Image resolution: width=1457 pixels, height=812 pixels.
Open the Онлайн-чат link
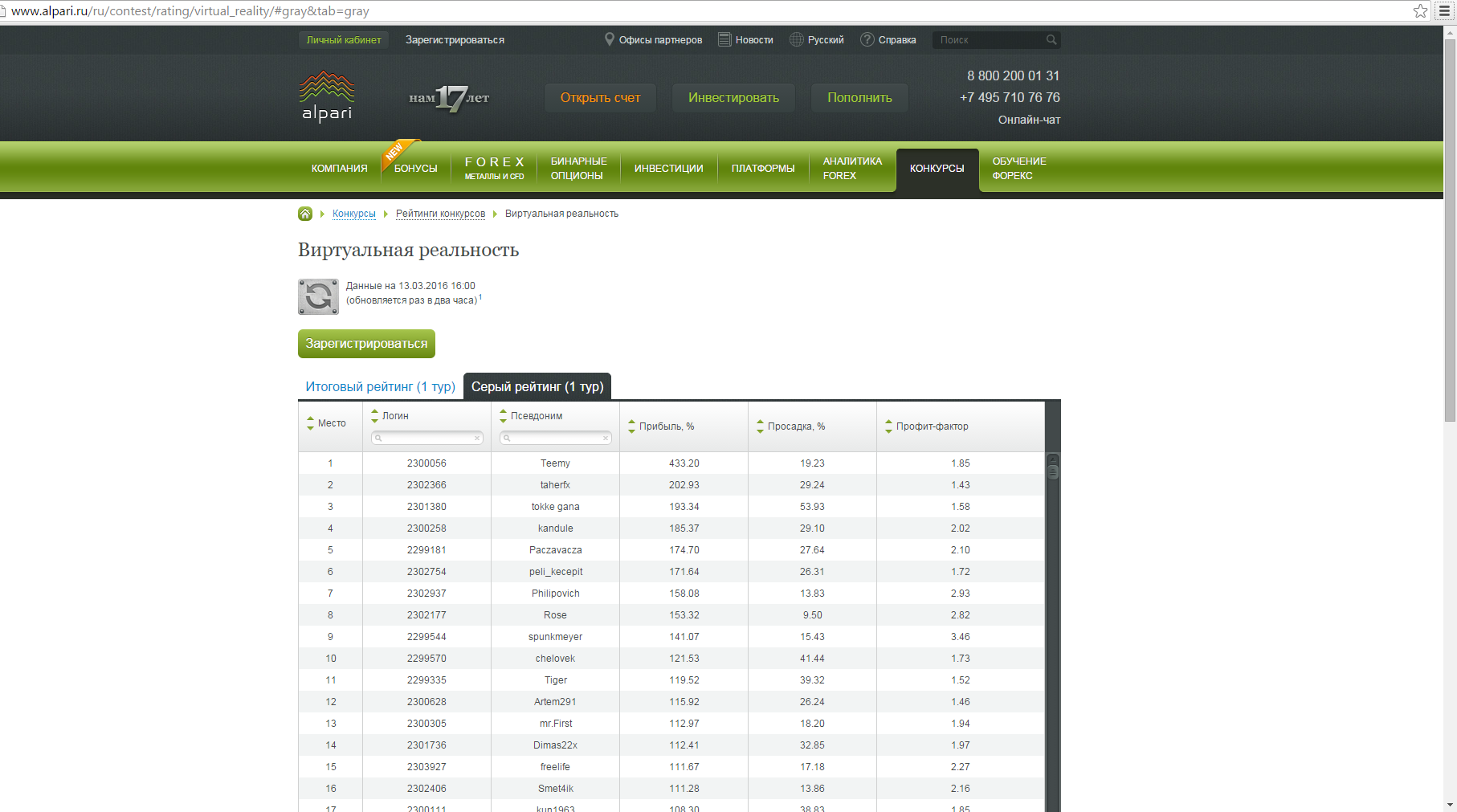pos(1029,120)
